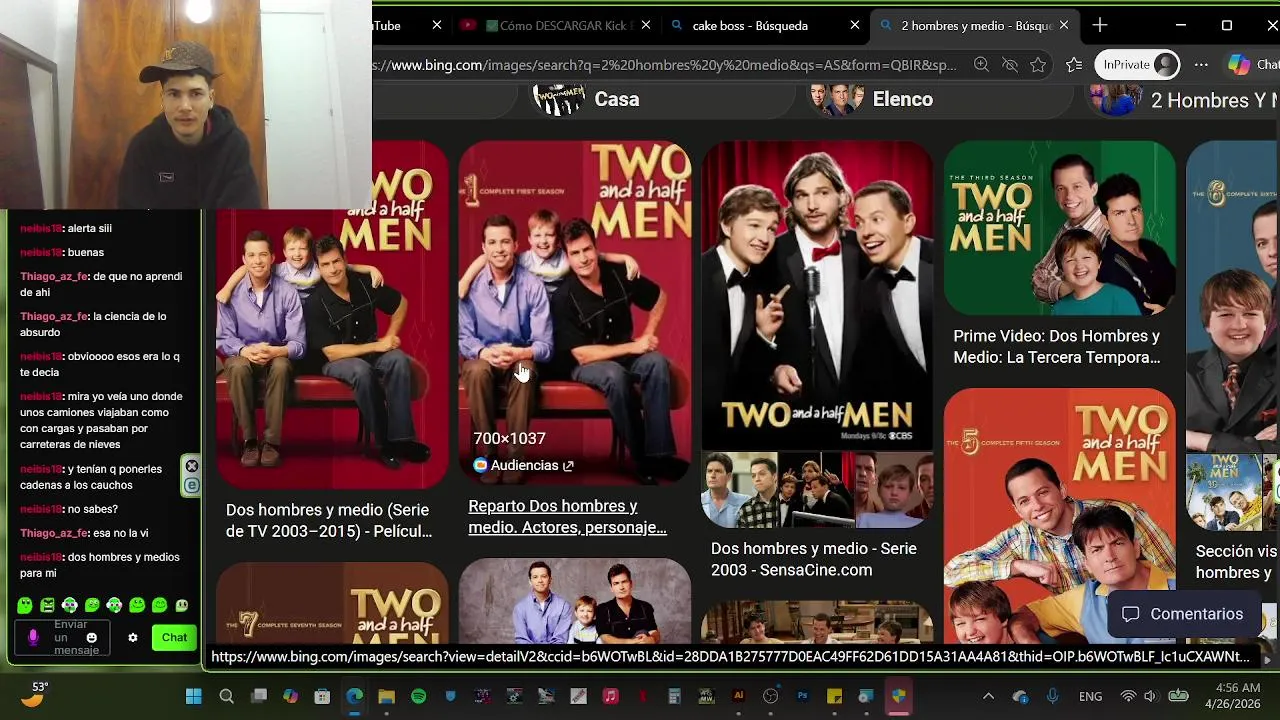Open a new browser tab
This screenshot has width=1280, height=720.
(x=1100, y=25)
